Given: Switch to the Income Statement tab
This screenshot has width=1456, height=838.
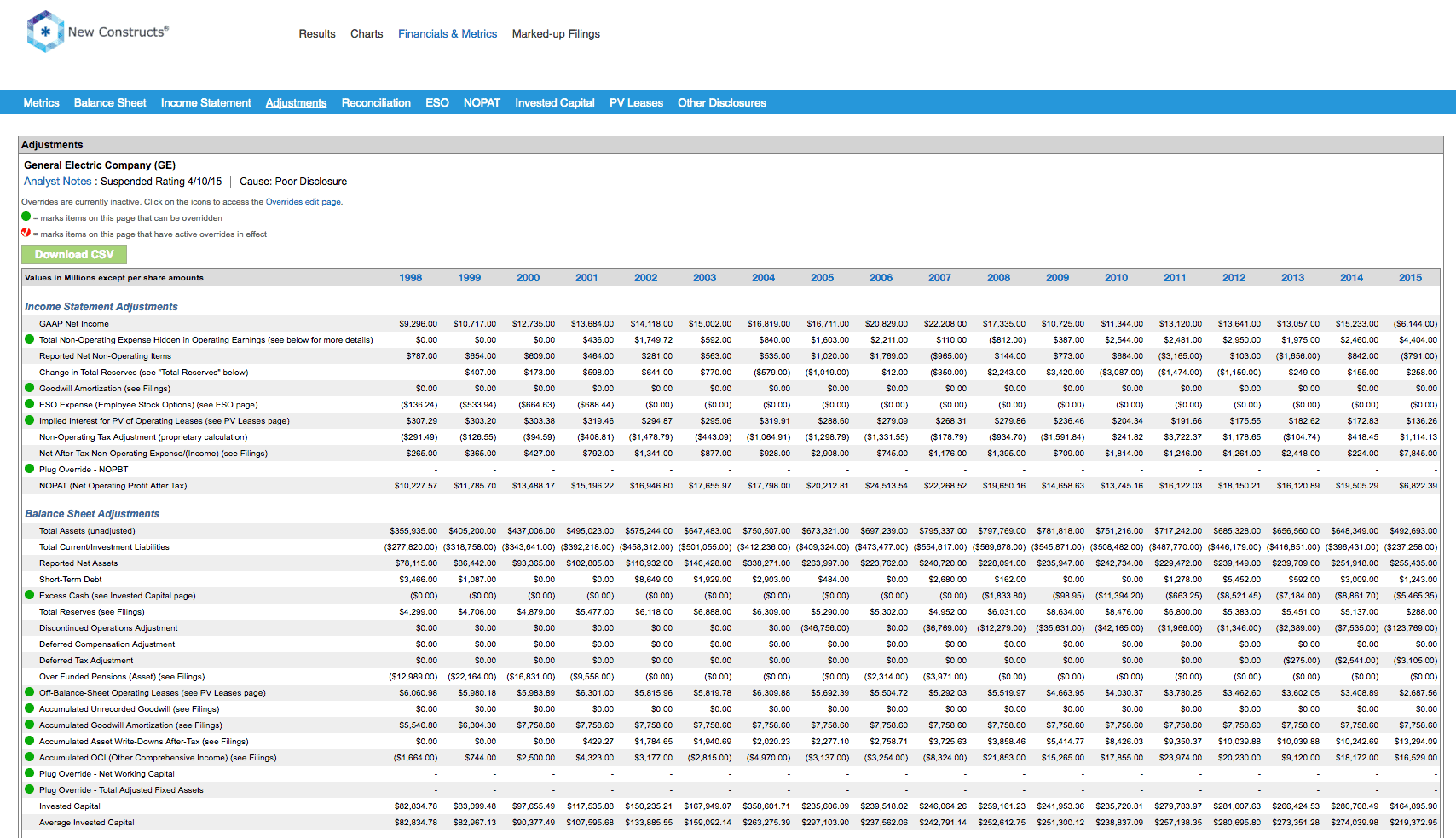Looking at the screenshot, I should point(206,102).
